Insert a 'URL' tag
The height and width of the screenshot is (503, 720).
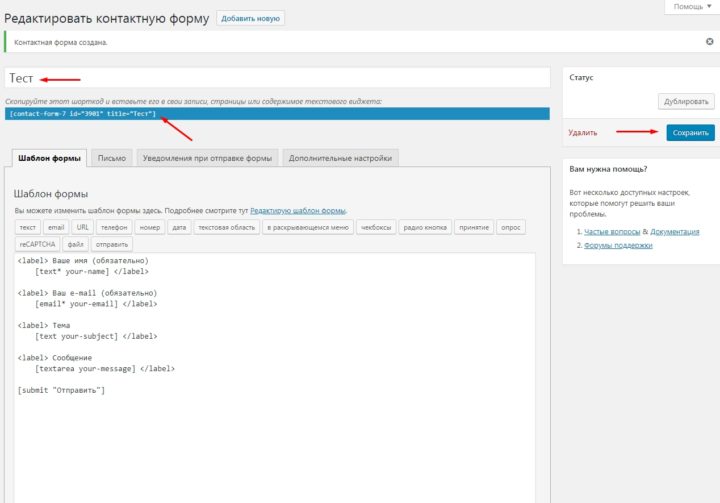[x=83, y=227]
